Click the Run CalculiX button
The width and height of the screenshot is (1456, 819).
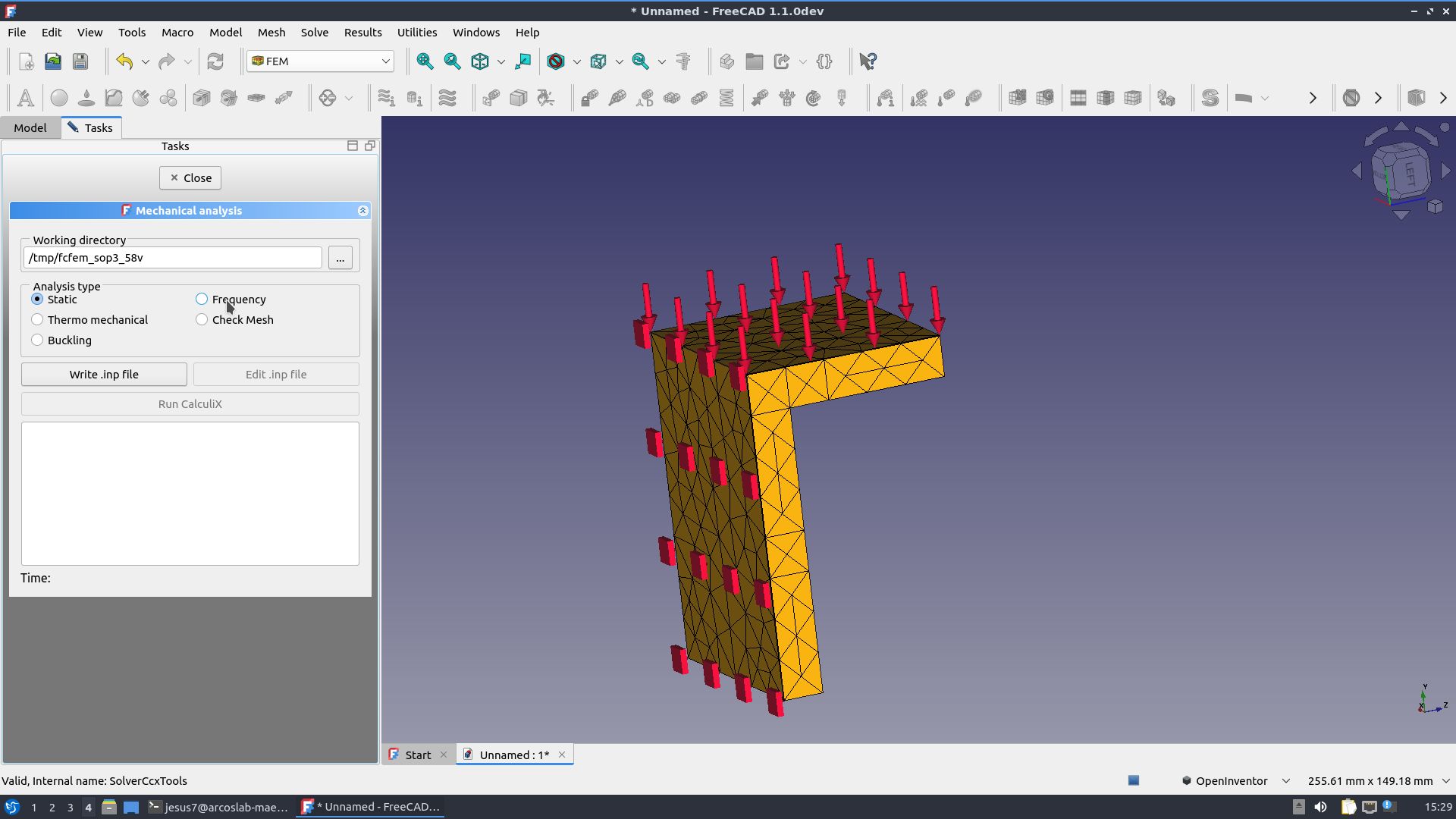(x=190, y=404)
